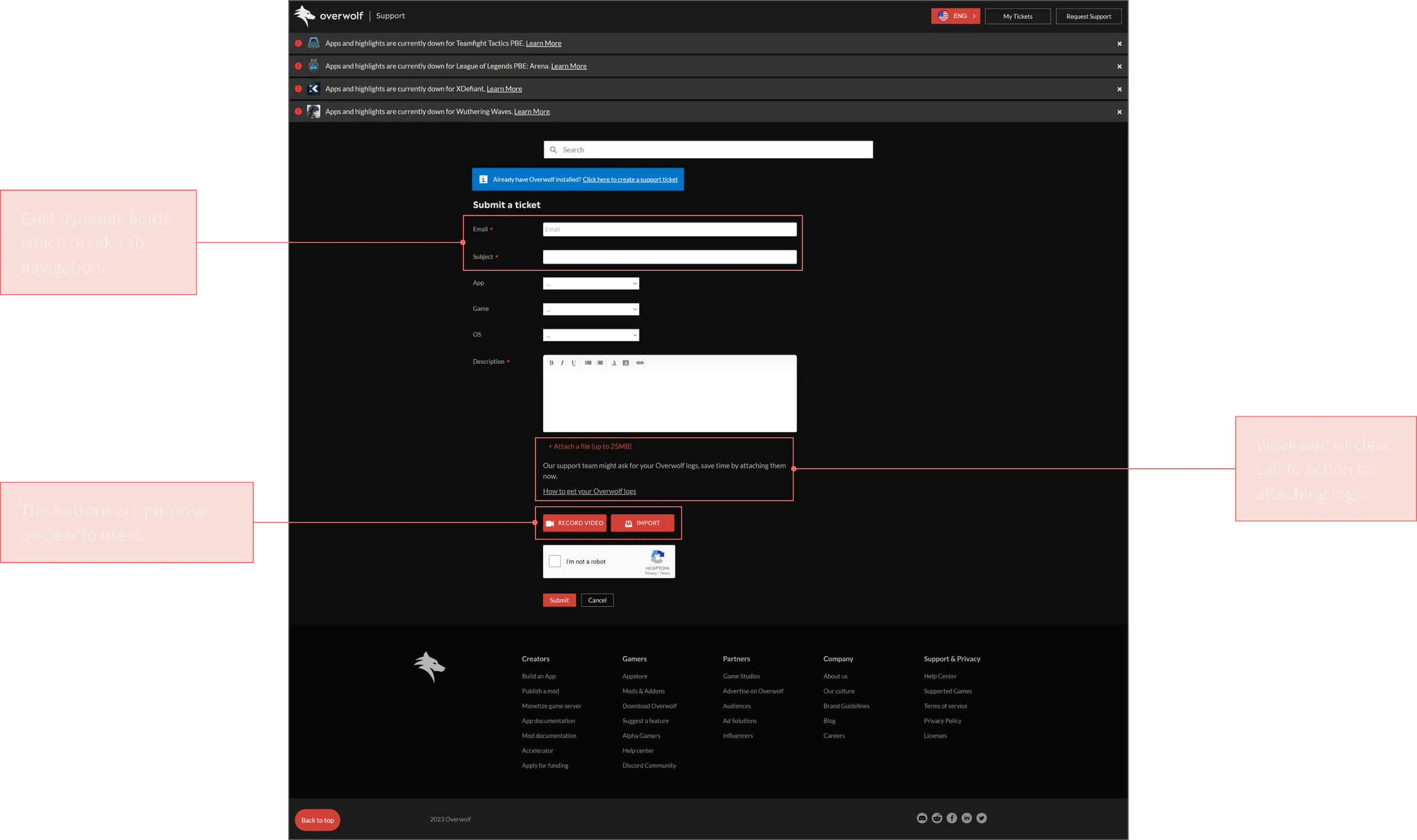Dismiss the Wuthering Waves alert banner
The height and width of the screenshot is (840, 1417).
pyautogui.click(x=1119, y=112)
